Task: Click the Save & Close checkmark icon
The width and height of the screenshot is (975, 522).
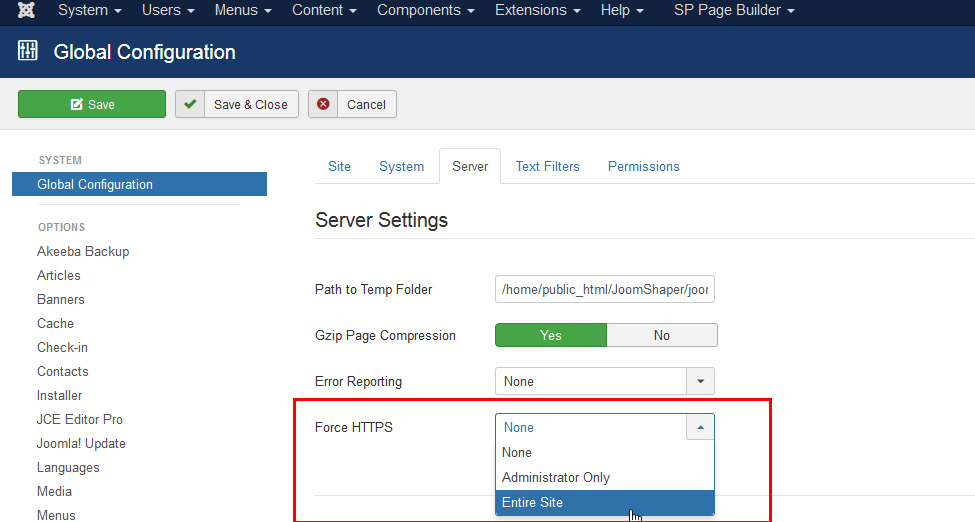Action: (x=190, y=104)
